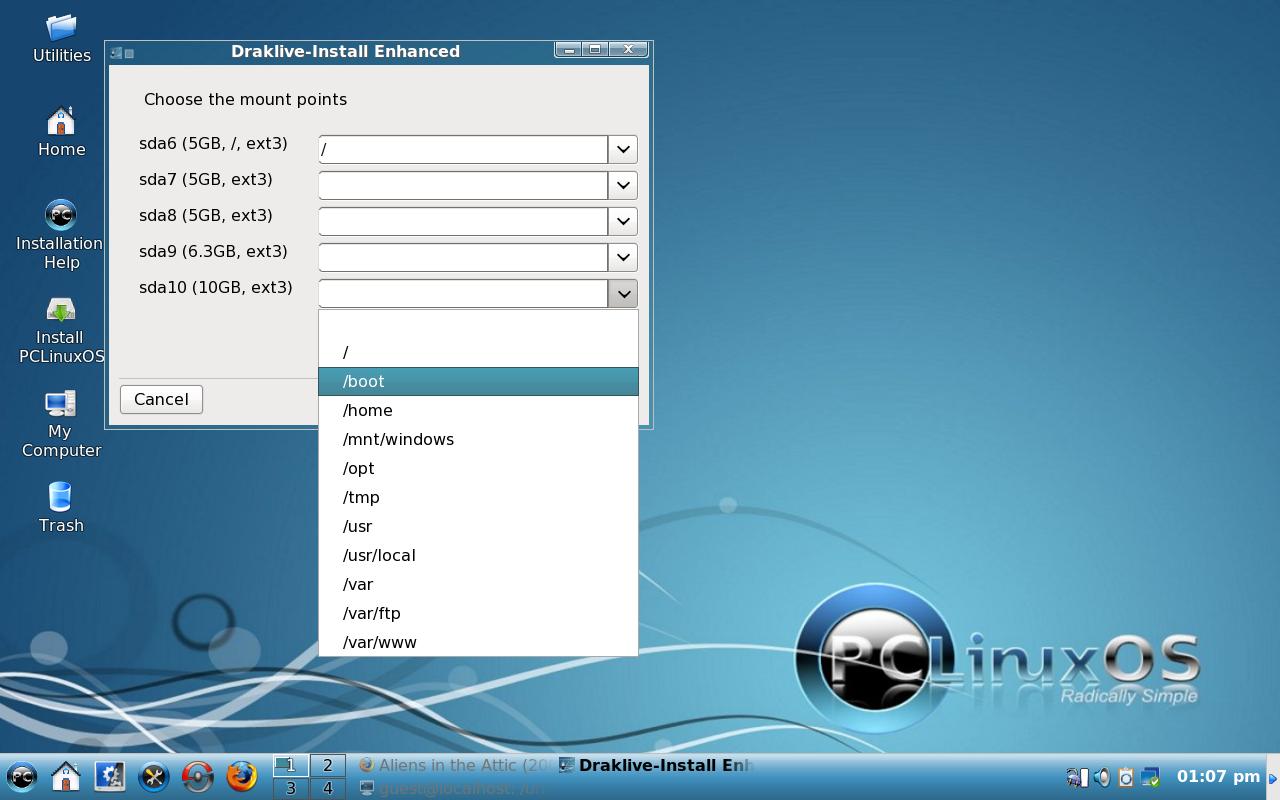Open the My Computer desktop icon
The width and height of the screenshot is (1280, 800).
click(61, 423)
